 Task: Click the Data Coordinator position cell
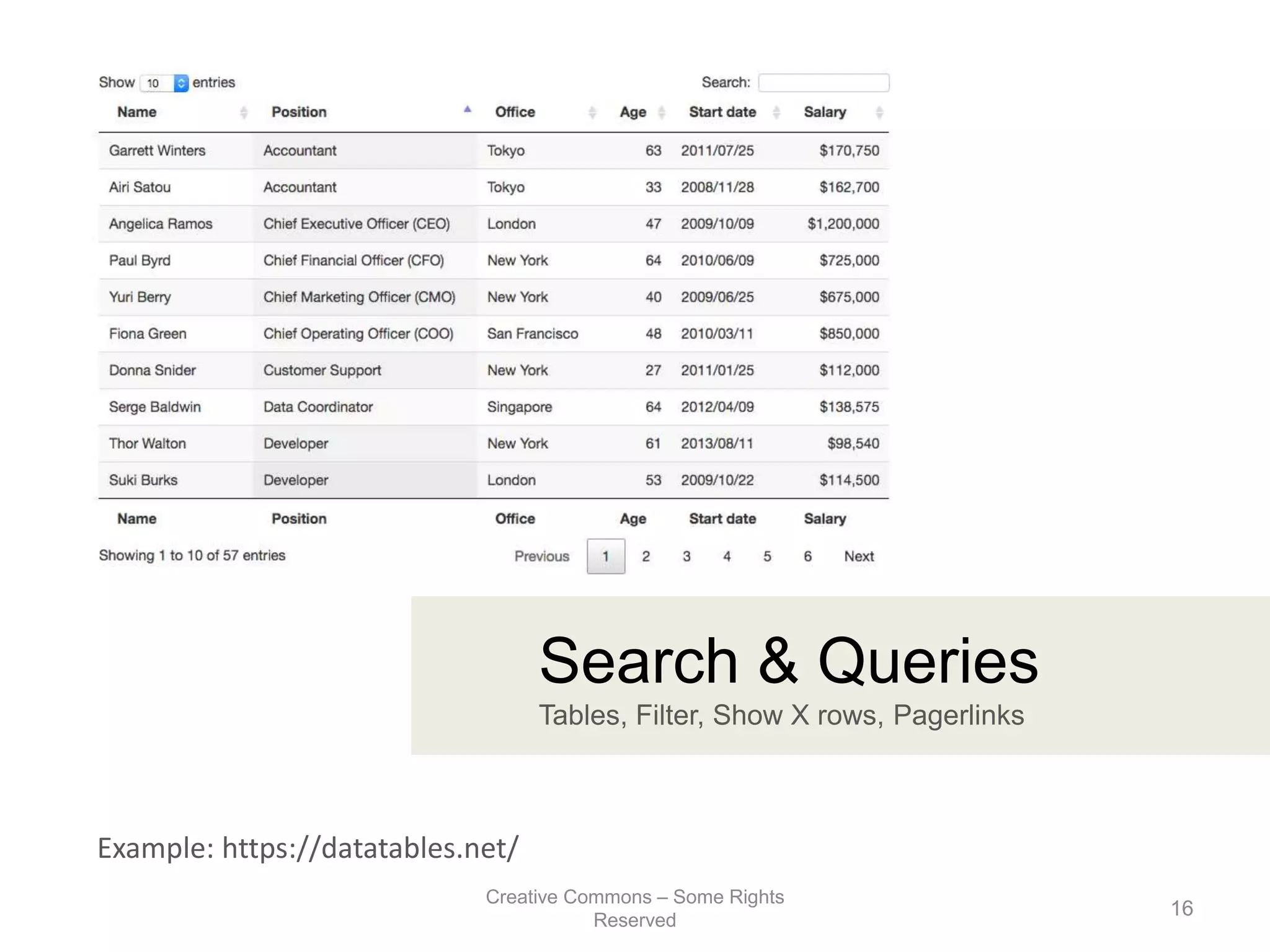(x=318, y=407)
